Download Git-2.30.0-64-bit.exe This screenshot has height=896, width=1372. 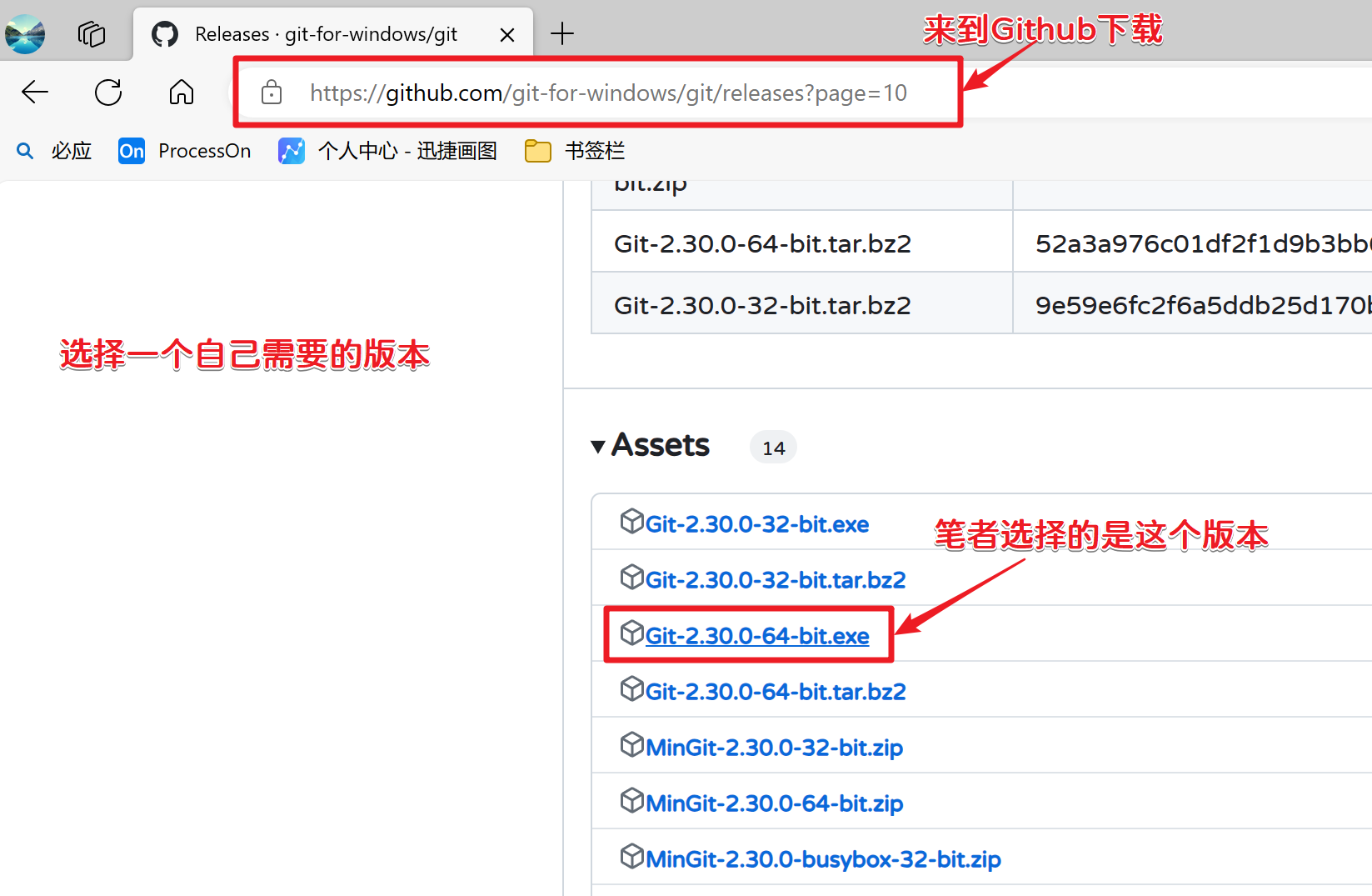point(757,636)
